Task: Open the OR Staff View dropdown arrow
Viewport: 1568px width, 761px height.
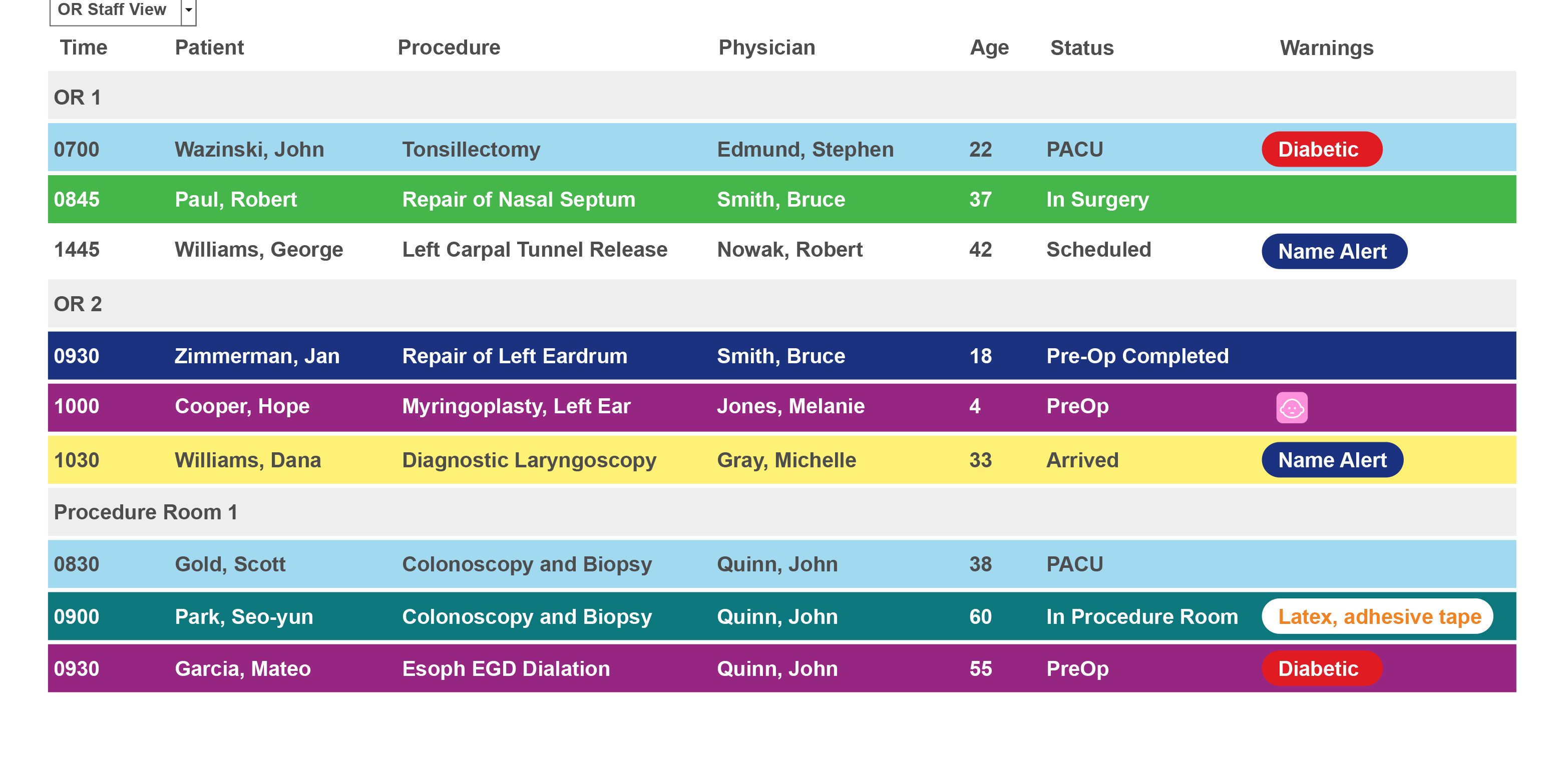Action: pyautogui.click(x=189, y=11)
